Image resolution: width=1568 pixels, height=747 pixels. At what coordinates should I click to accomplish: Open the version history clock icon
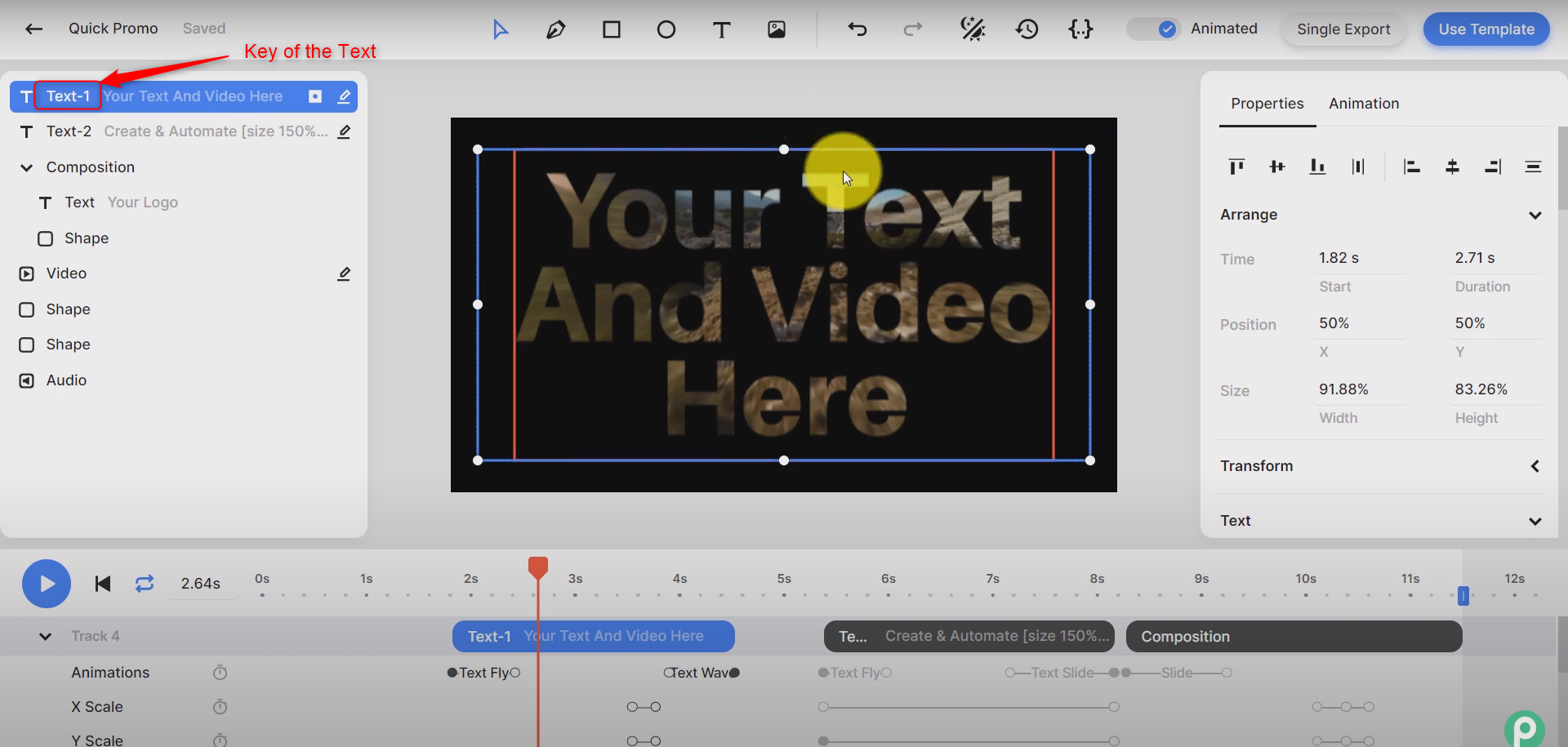1027,30
